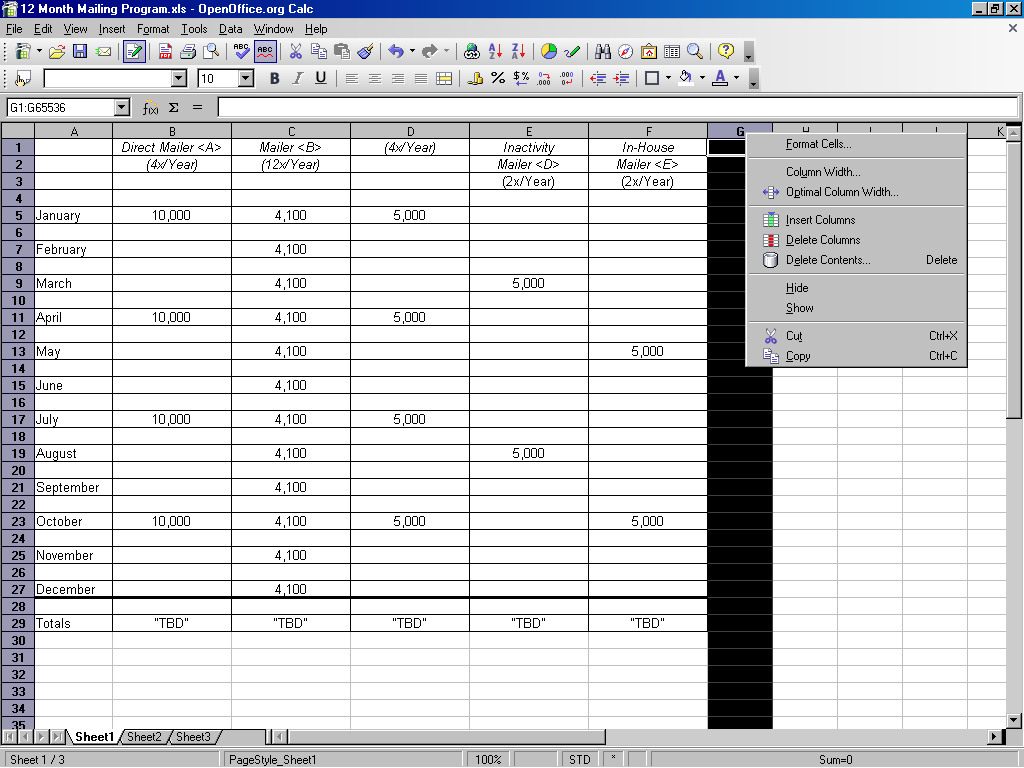
Task: Open the Navigator compass icon
Action: click(x=626, y=51)
